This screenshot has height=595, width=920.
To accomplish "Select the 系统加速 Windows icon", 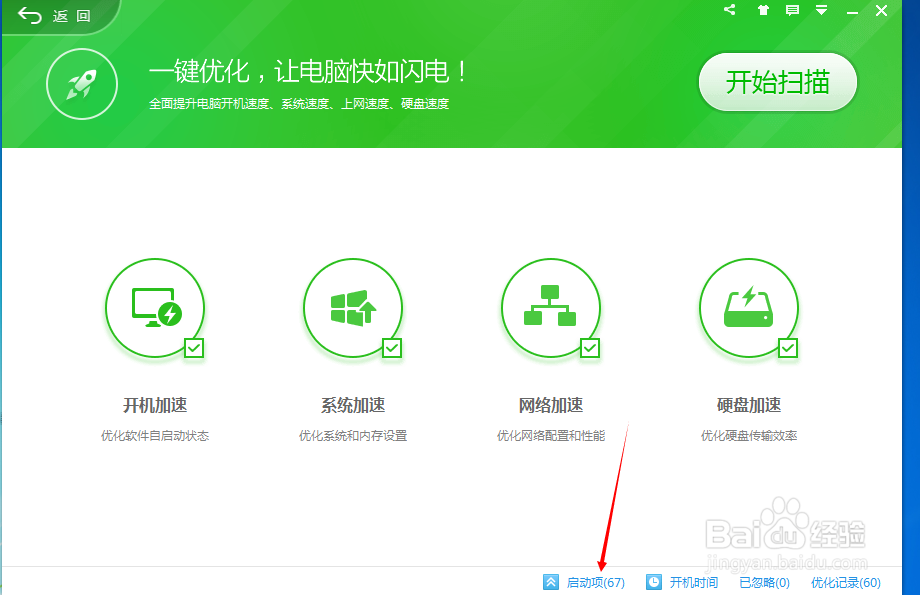I will click(x=353, y=307).
